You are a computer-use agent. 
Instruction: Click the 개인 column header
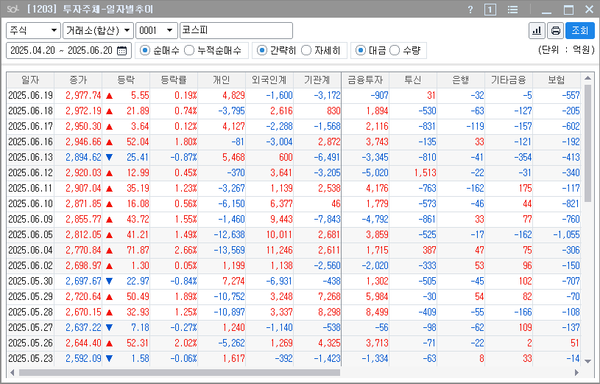pos(222,80)
